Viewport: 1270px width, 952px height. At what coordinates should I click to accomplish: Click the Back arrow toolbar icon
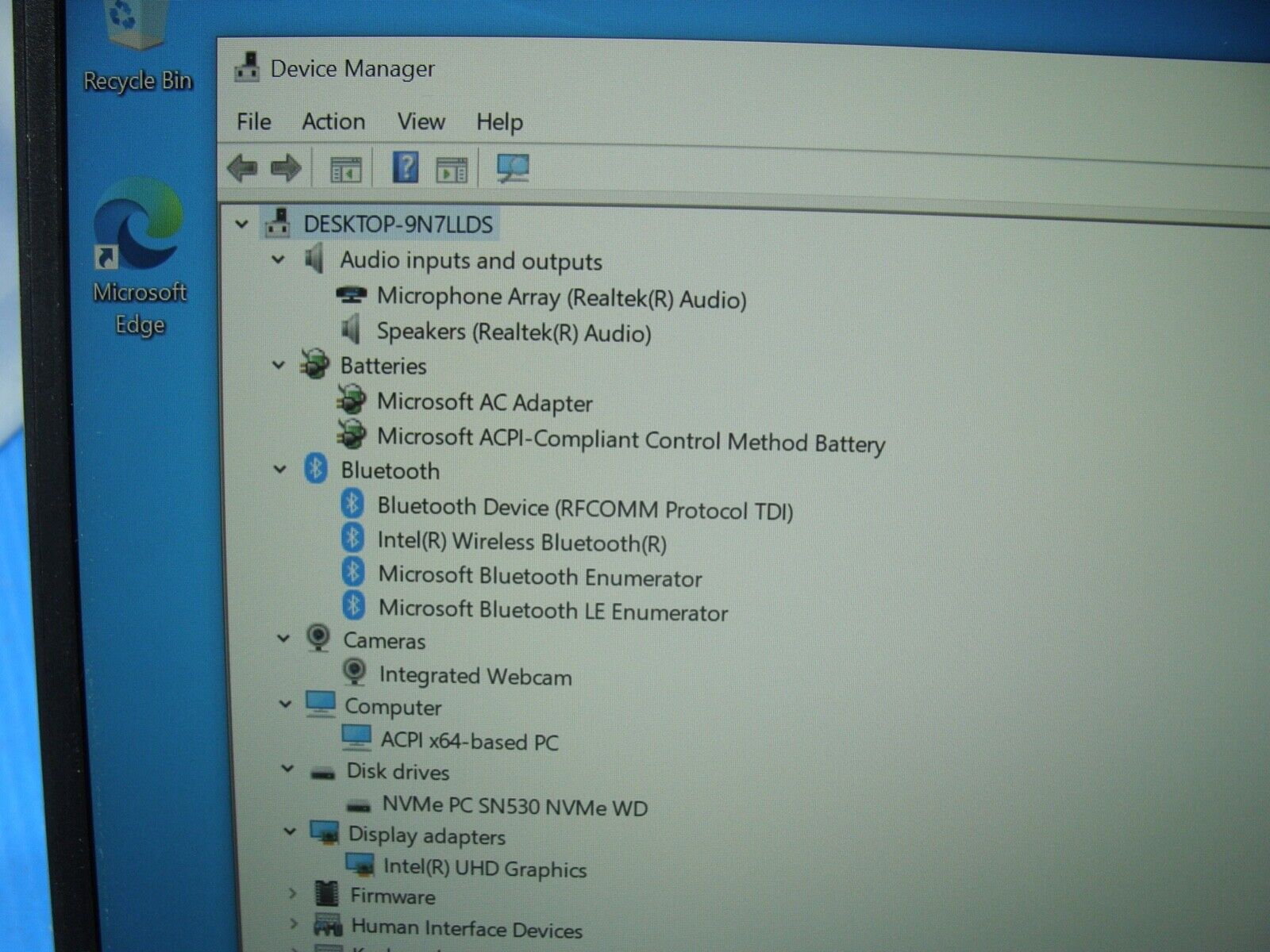coord(242,167)
